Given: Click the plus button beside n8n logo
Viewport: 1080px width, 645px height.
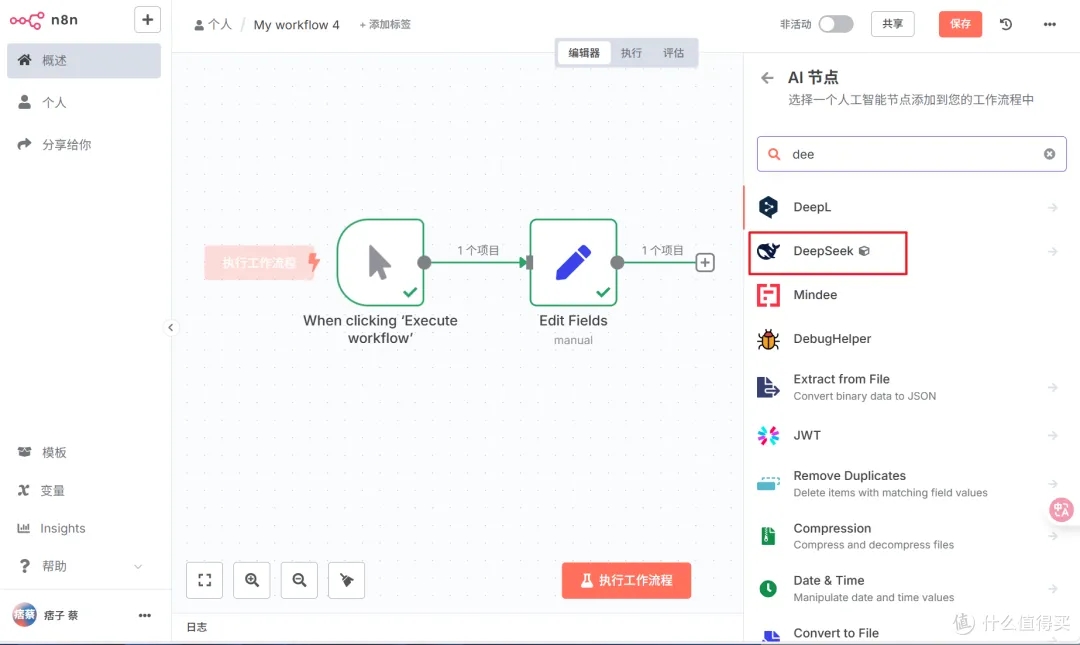Looking at the screenshot, I should [x=147, y=20].
